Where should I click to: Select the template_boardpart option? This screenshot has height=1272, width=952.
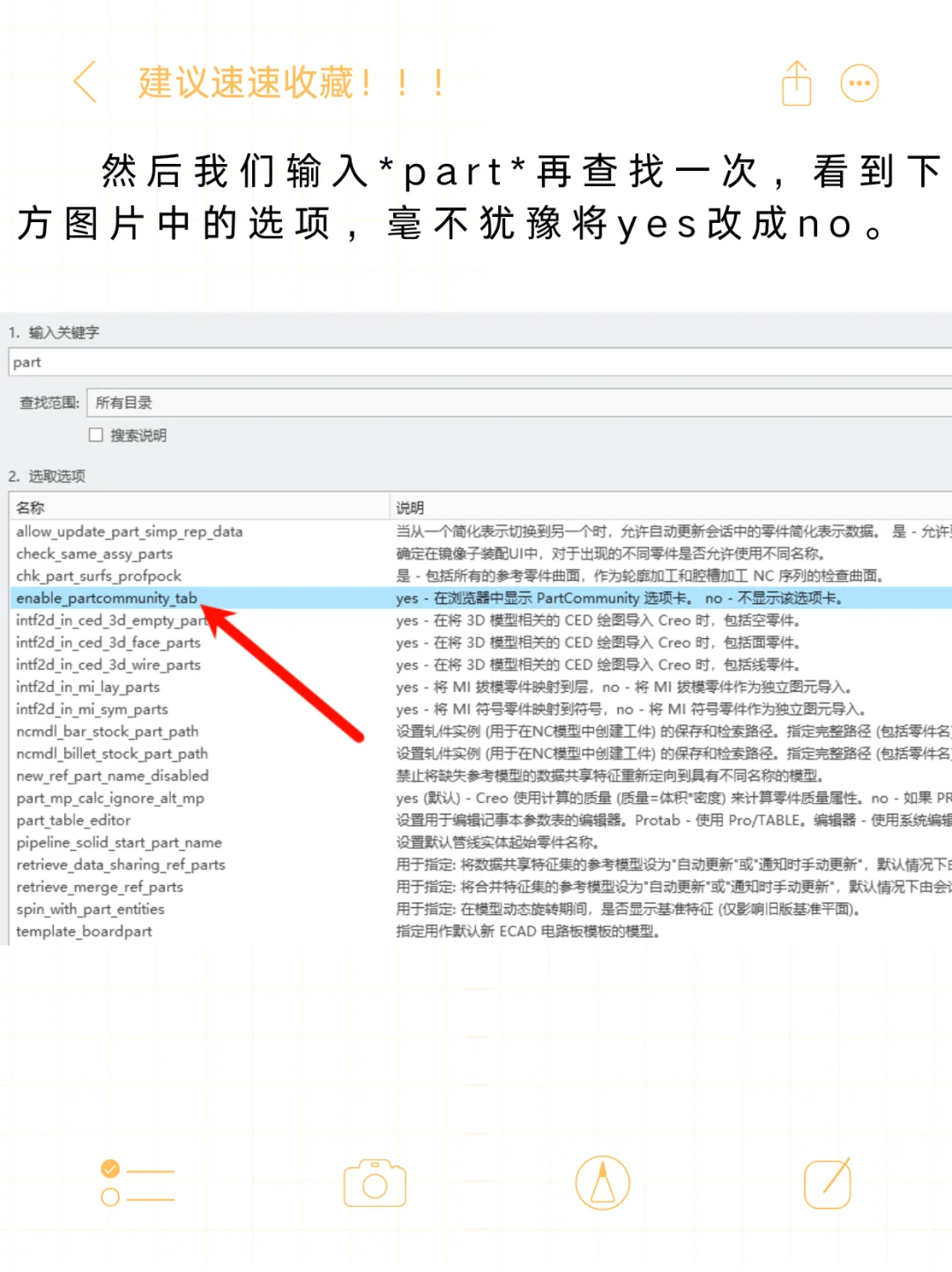[x=85, y=931]
